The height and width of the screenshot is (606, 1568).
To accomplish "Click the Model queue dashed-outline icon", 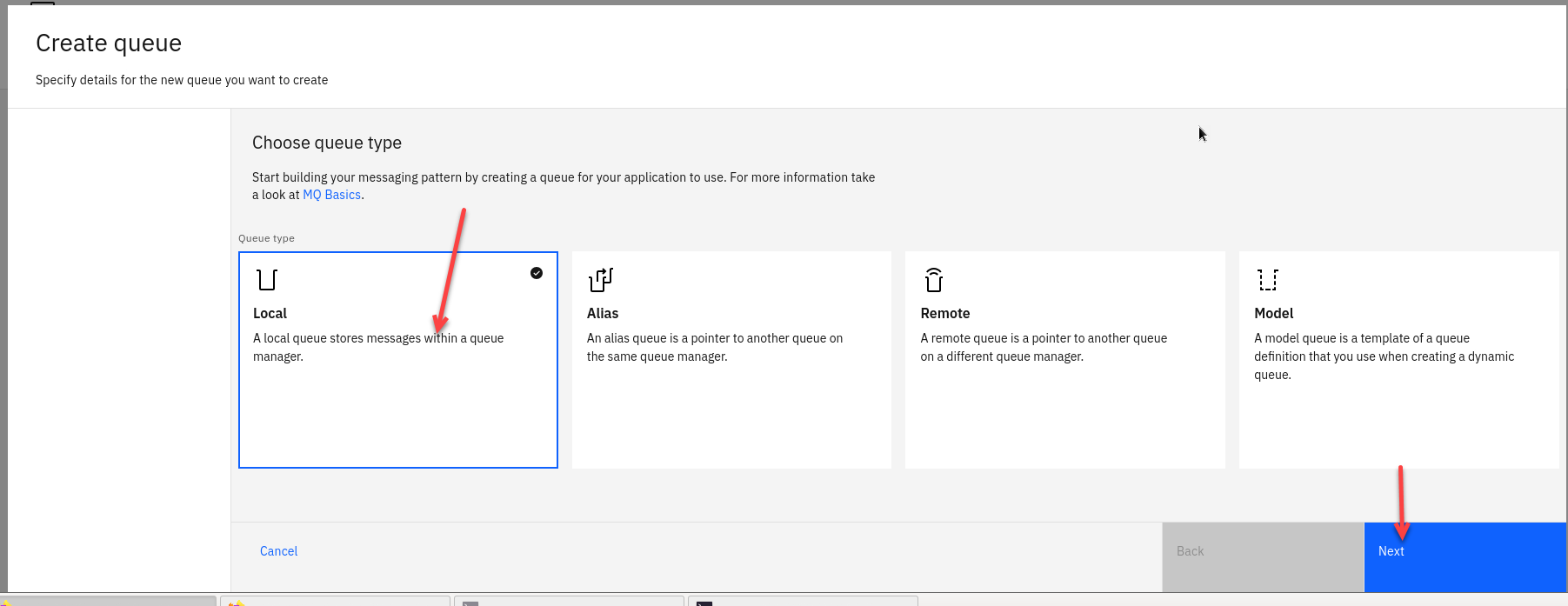I will tap(1268, 280).
